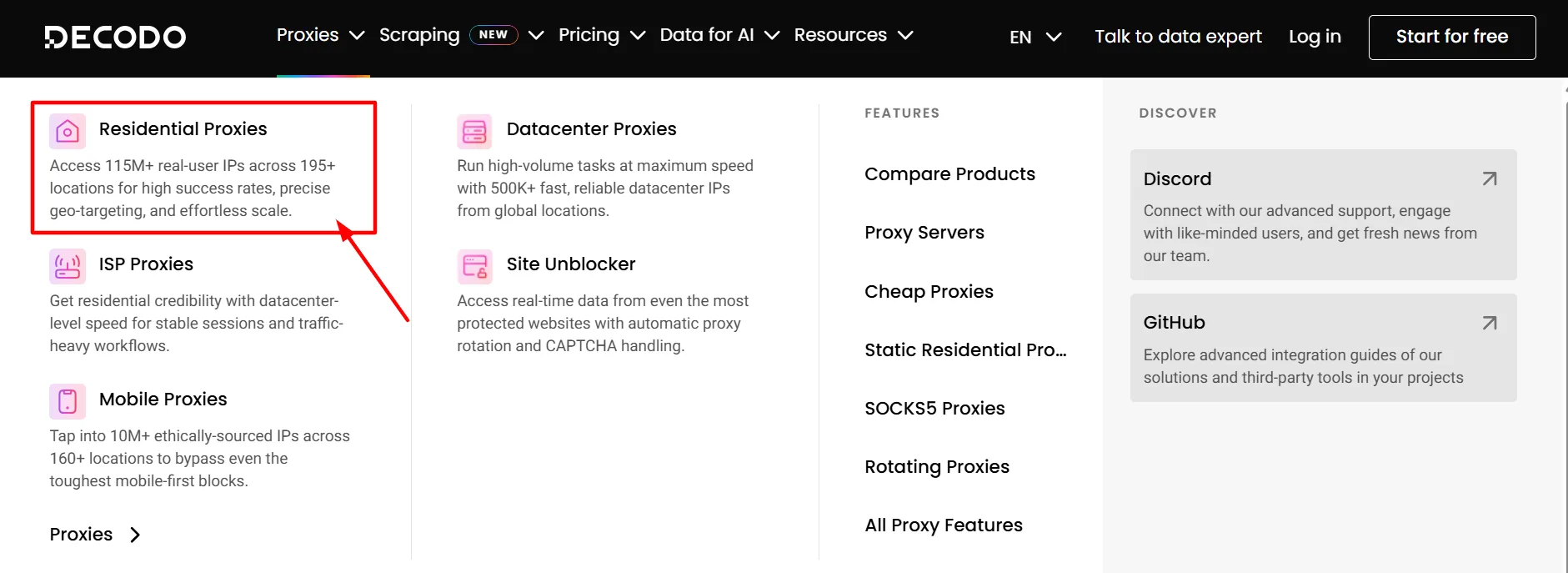Viewport: 1568px width, 573px height.
Task: Click the Start for free button
Action: (x=1452, y=38)
